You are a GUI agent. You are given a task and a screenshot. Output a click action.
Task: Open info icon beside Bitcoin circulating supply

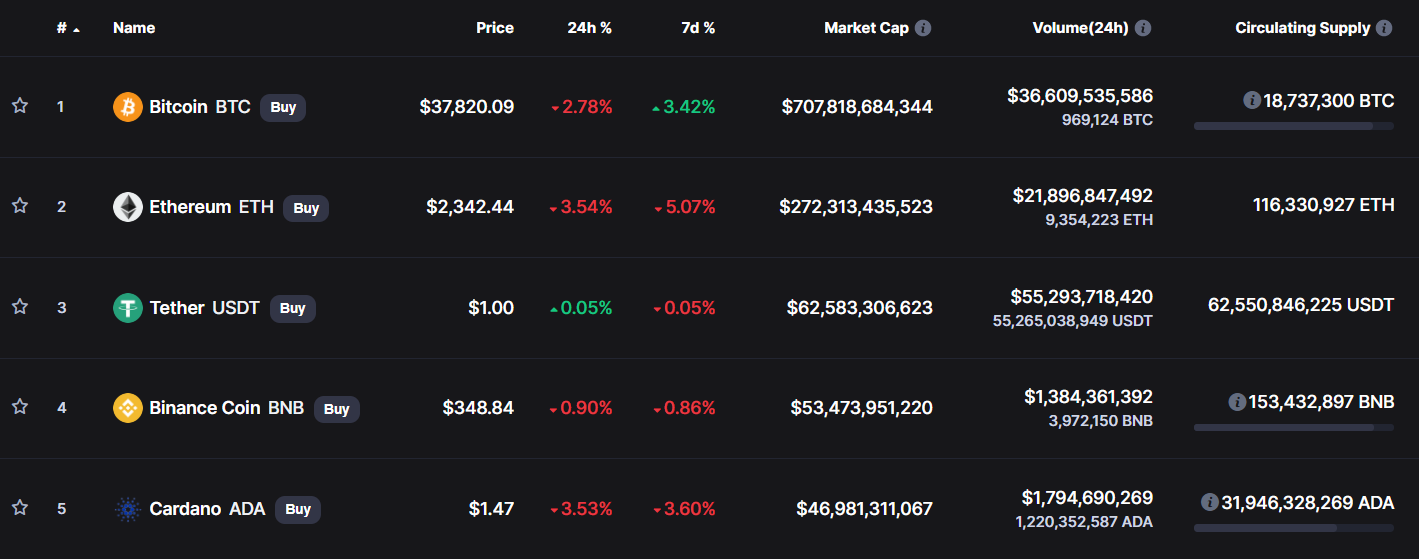click(1251, 100)
